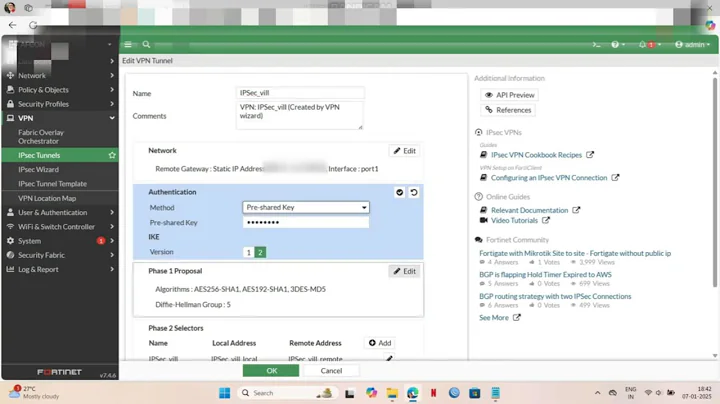Open File Explorer from taskbar
Screen dimensions: 720x404
click(x=392, y=393)
